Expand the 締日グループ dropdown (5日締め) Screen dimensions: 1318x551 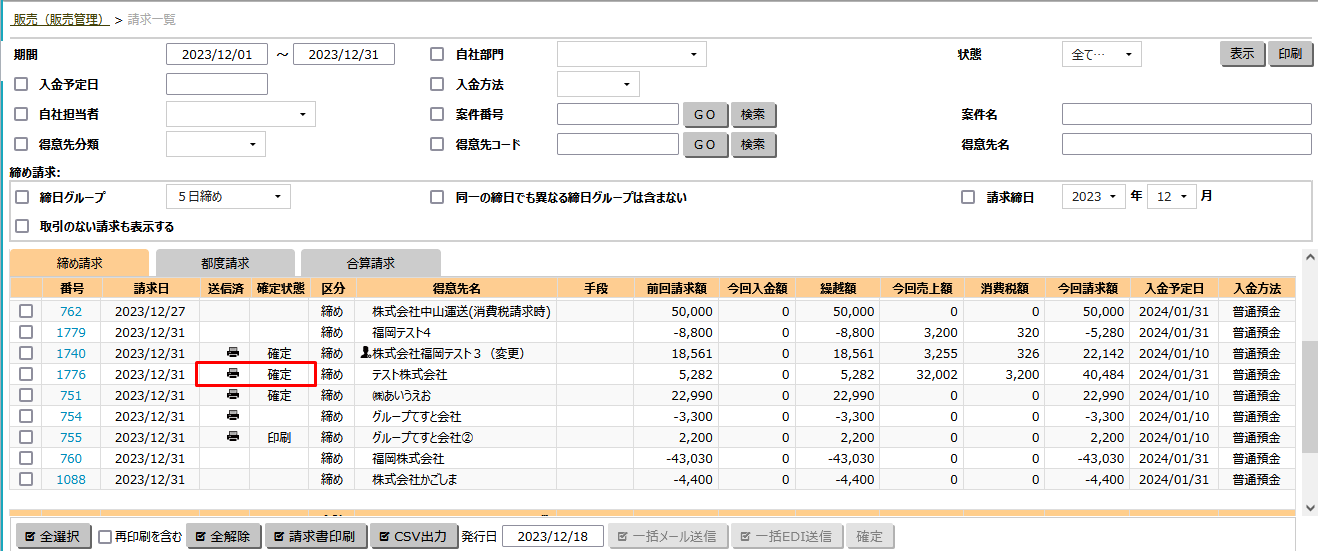click(228, 197)
